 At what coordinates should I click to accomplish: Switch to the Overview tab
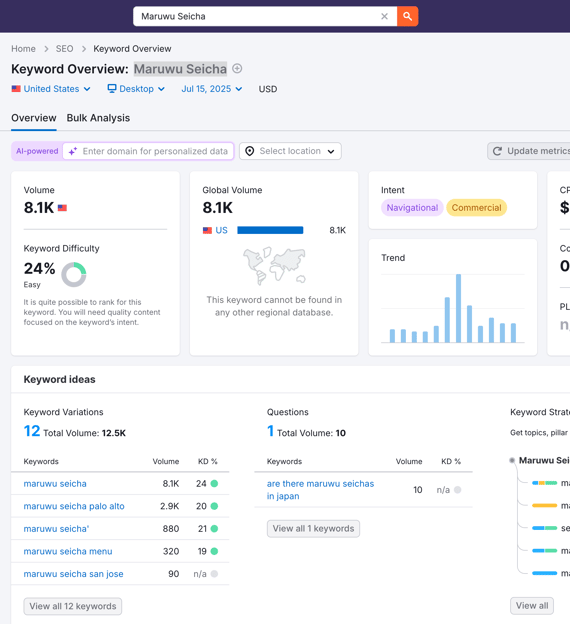(34, 118)
